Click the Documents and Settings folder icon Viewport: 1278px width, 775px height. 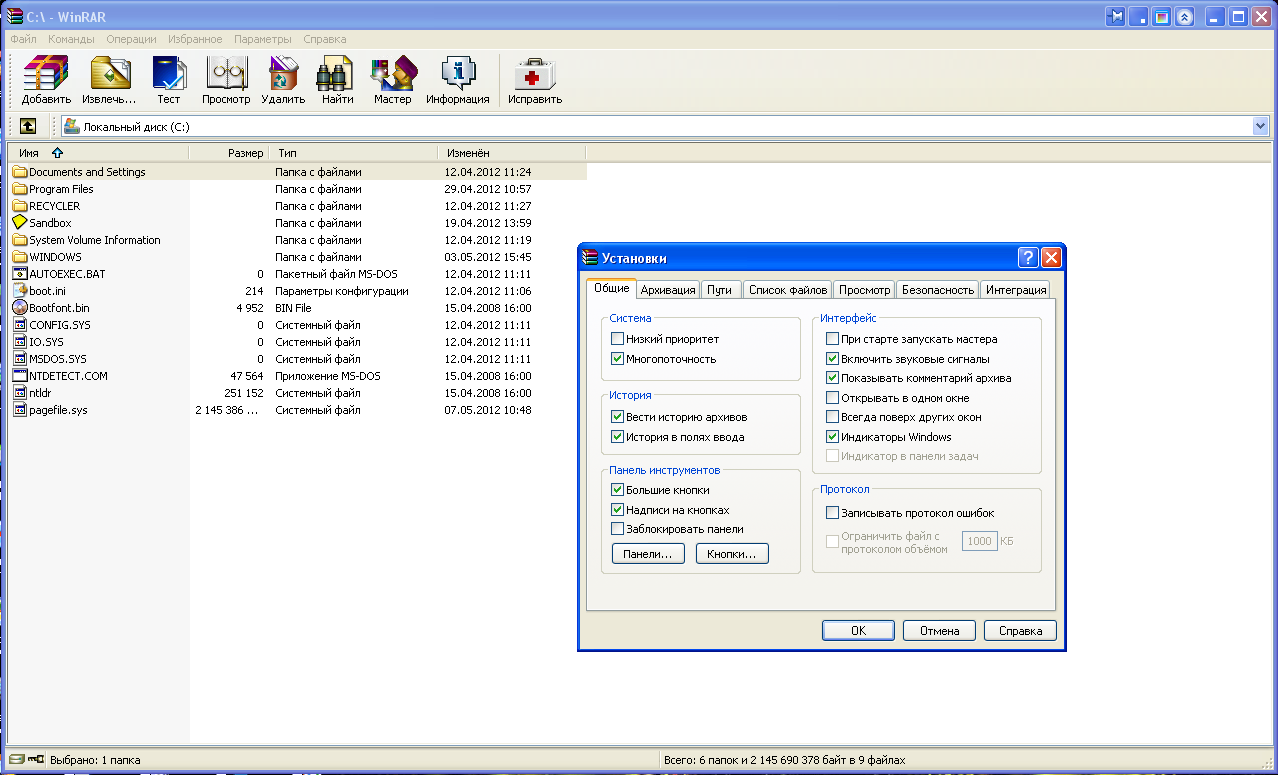[x=19, y=172]
